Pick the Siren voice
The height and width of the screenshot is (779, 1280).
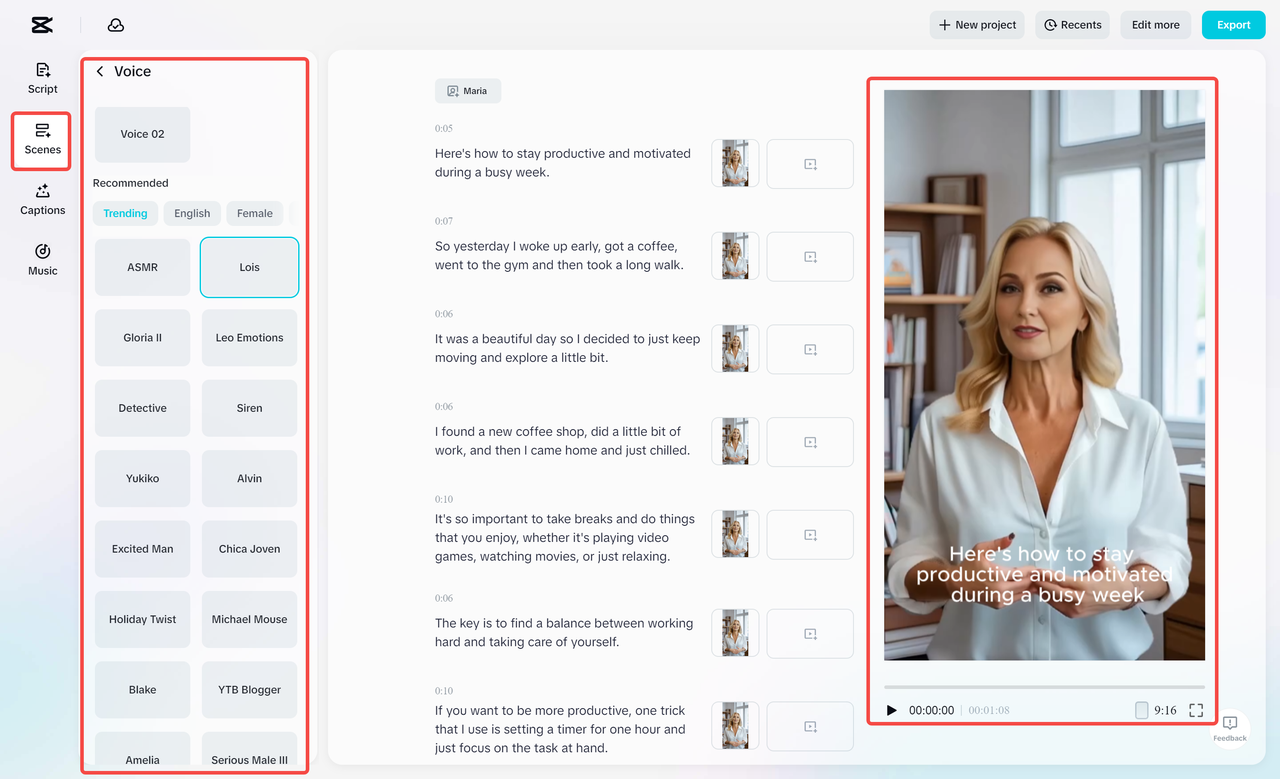[x=249, y=408]
